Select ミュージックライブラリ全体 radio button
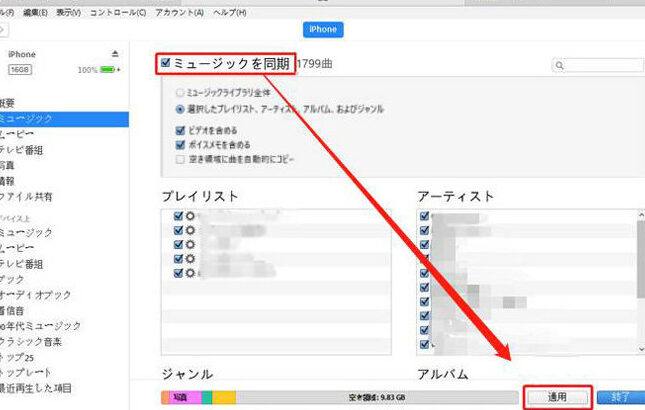Image resolution: width=645 pixels, height=410 pixels. click(180, 93)
